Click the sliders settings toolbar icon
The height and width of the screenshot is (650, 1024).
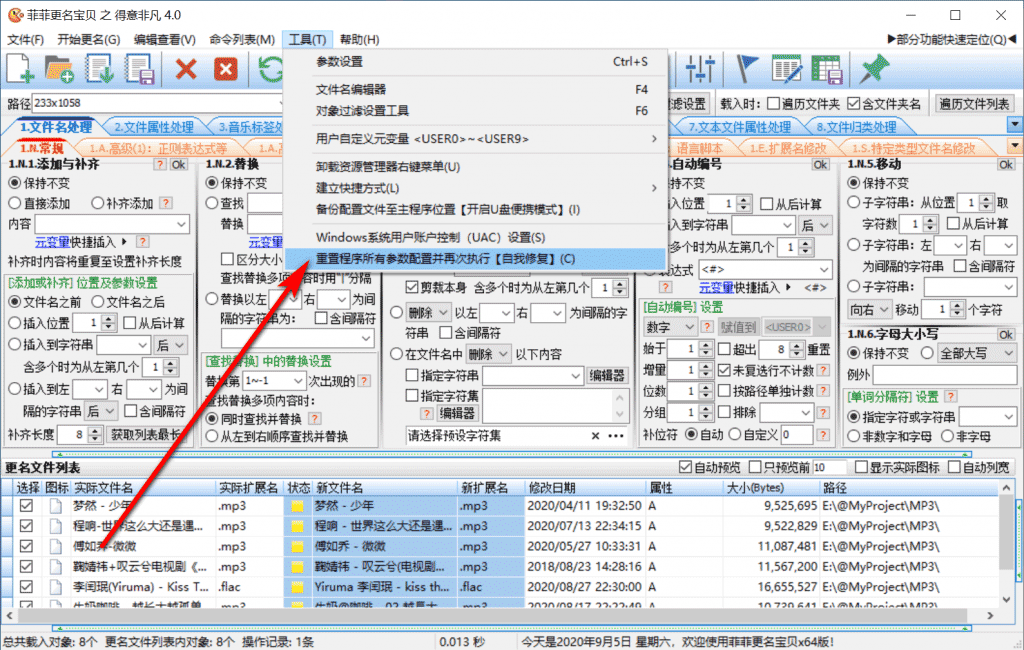(x=699, y=69)
